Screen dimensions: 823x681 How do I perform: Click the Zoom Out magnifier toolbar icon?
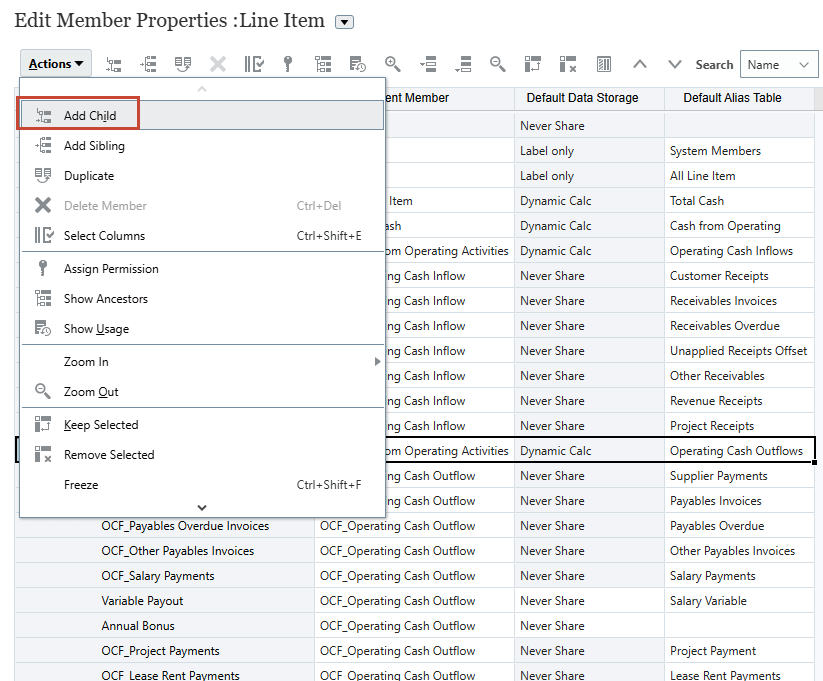(498, 65)
